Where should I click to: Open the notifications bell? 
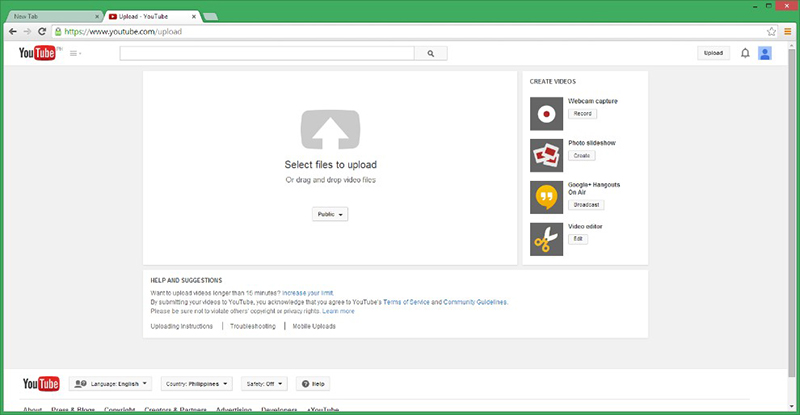744,53
